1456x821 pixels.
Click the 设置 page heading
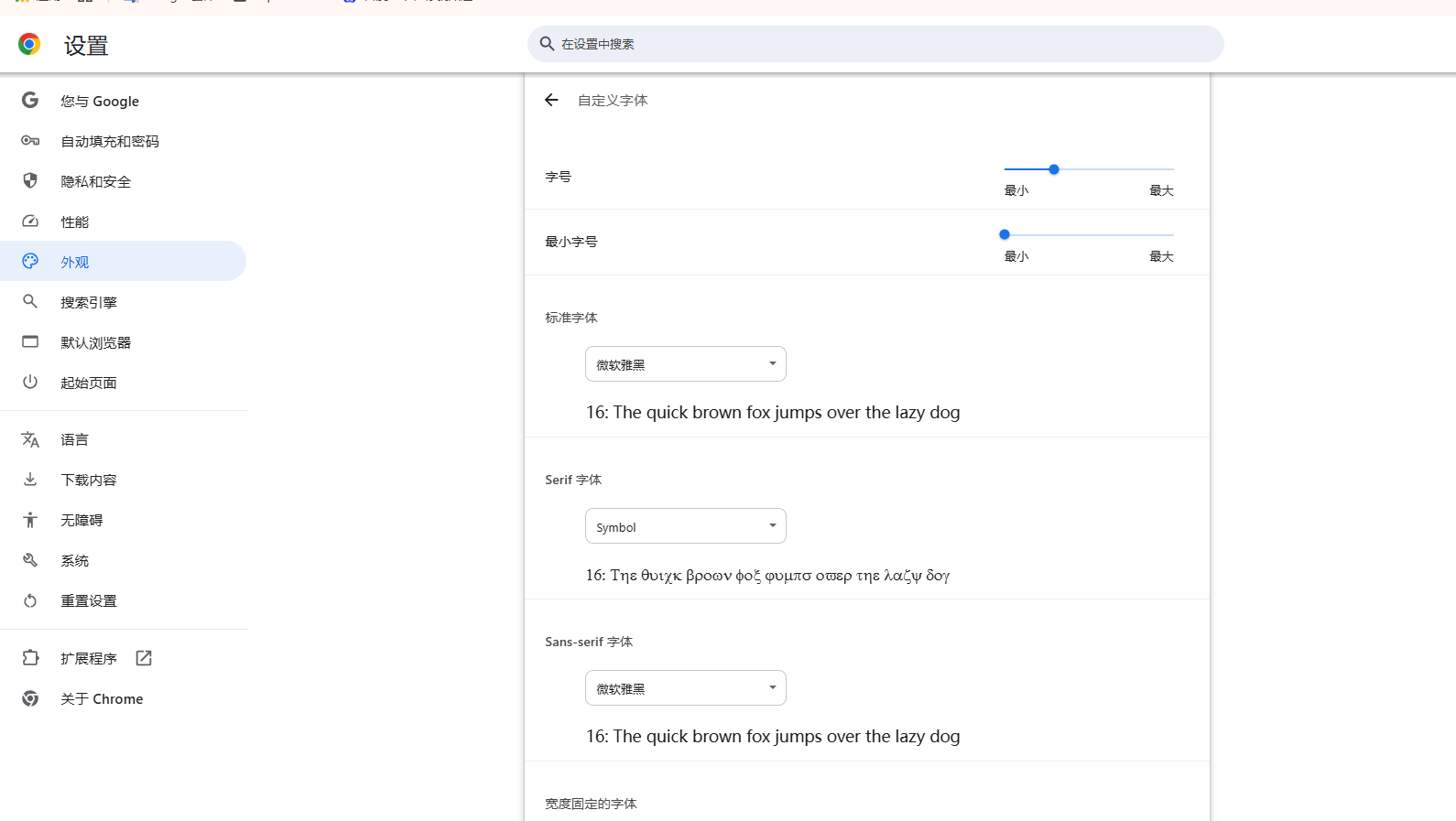point(86,46)
